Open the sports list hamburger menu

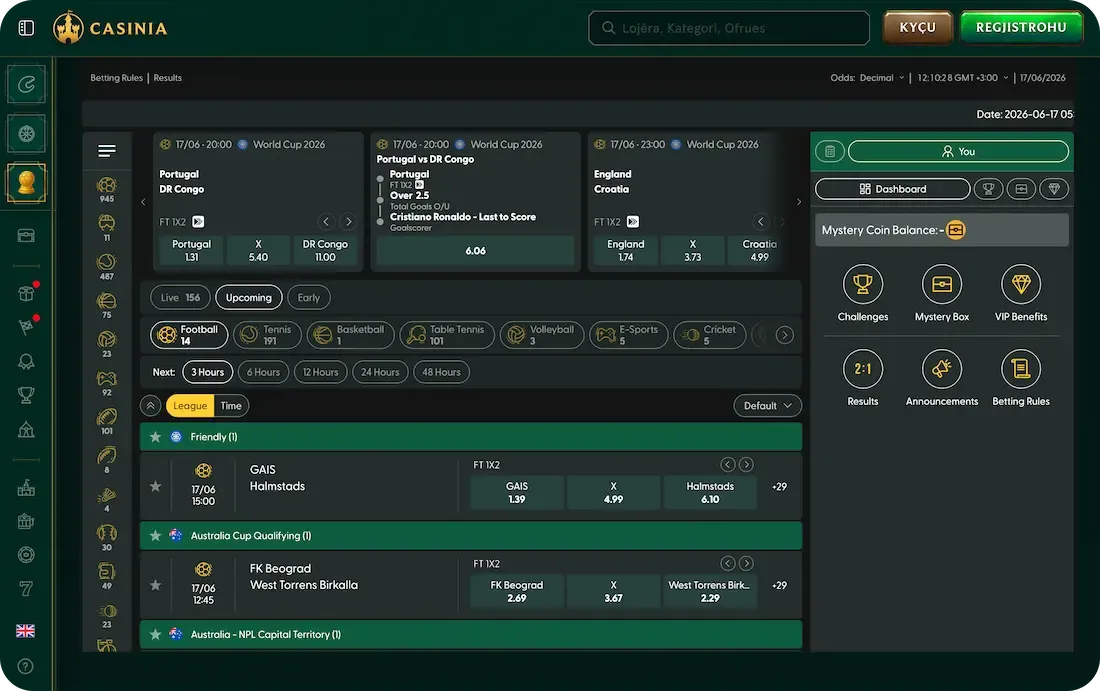click(107, 151)
